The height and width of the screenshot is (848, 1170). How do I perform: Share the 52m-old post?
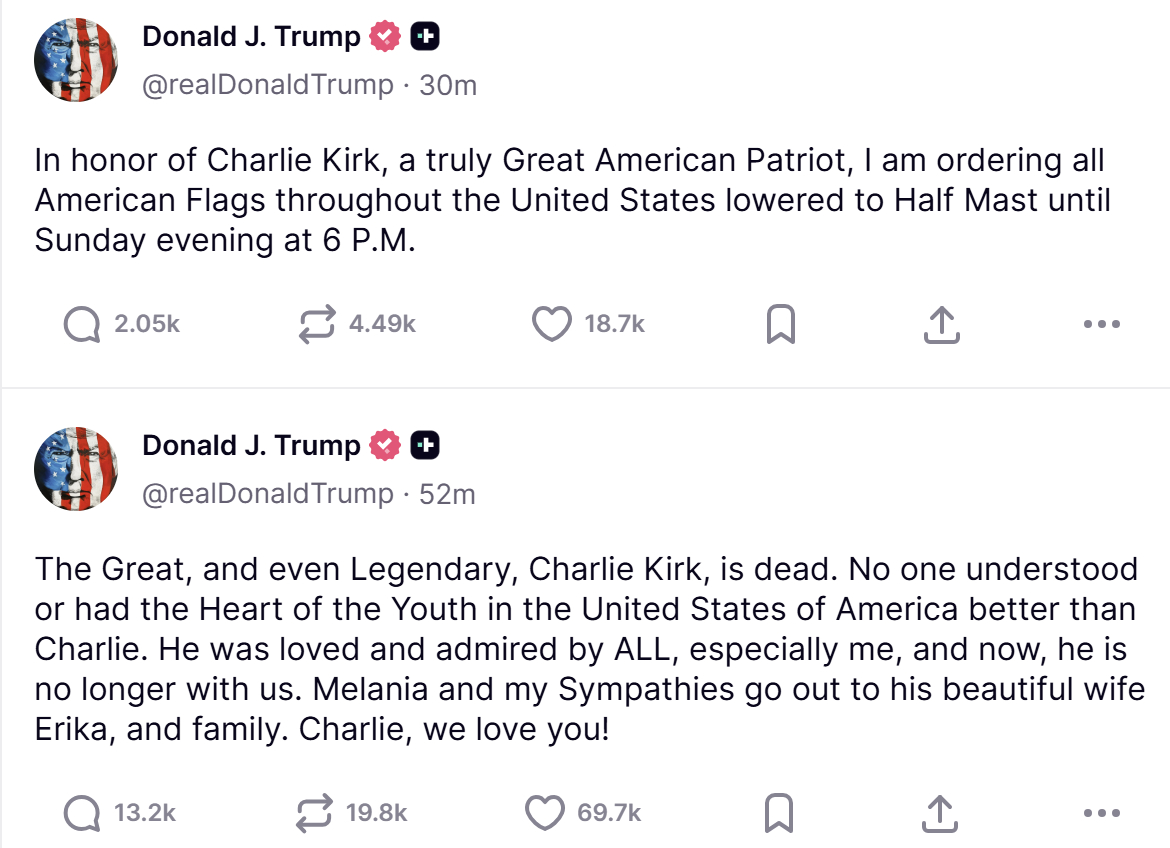point(938,814)
